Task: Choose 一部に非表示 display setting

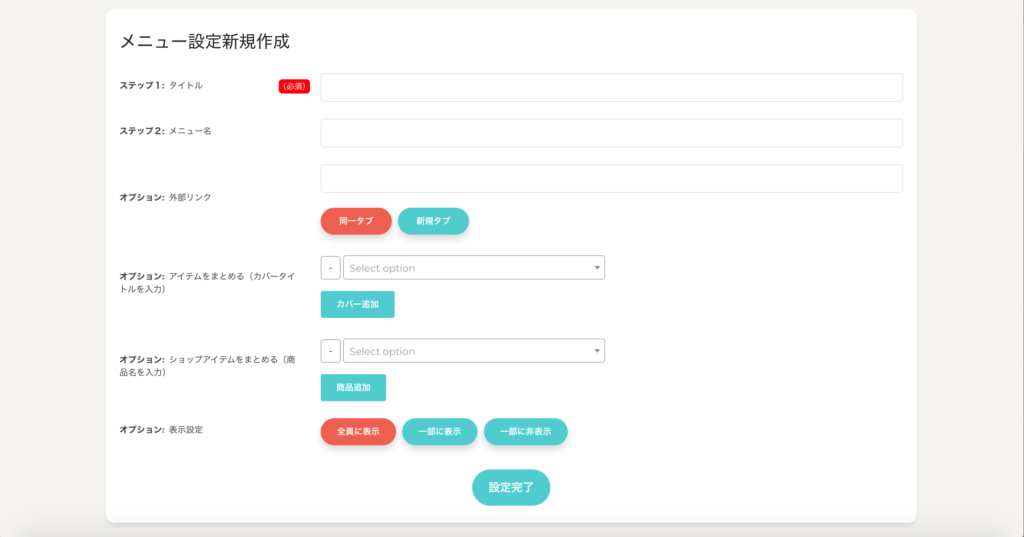Action: 525,431
